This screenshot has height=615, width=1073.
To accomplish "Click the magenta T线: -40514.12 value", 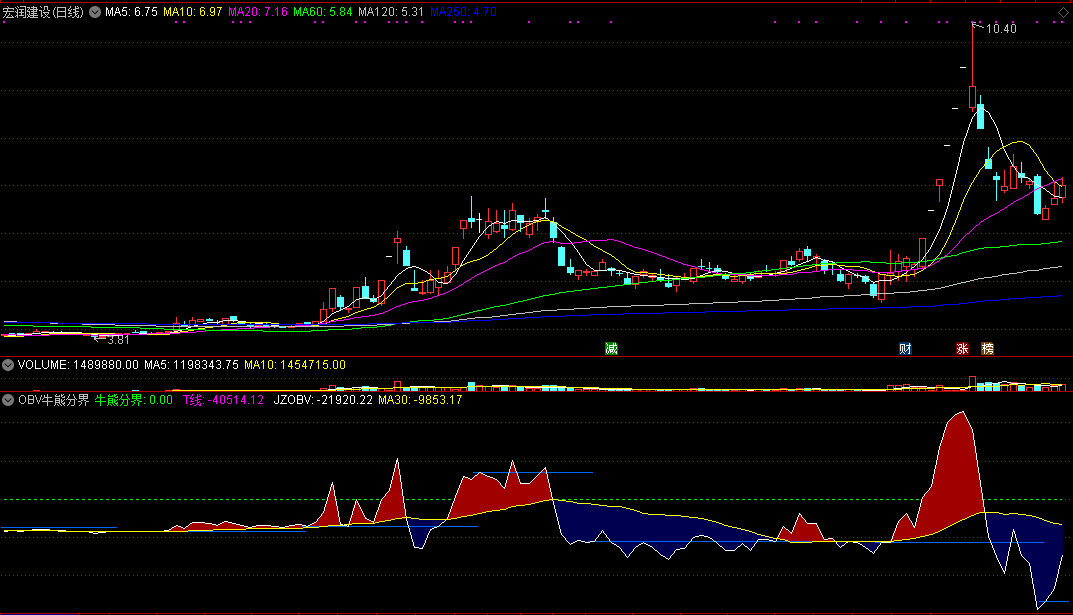I will 223,400.
